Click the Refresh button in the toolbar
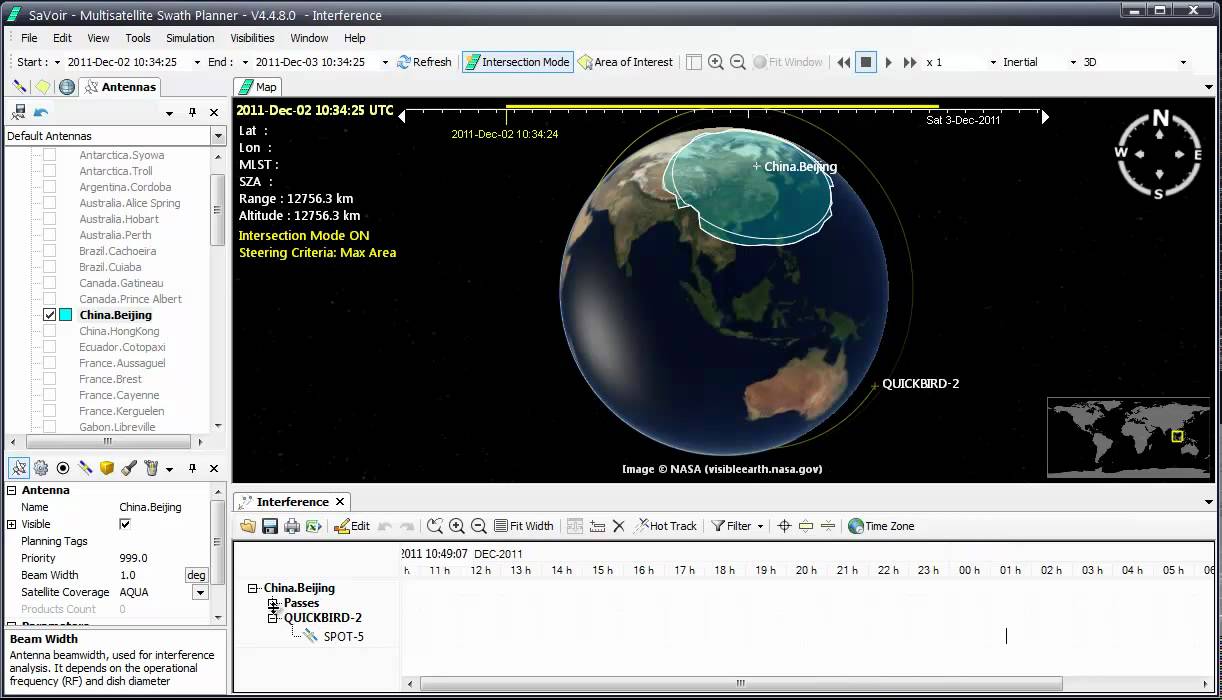The width and height of the screenshot is (1222, 700). click(x=424, y=62)
